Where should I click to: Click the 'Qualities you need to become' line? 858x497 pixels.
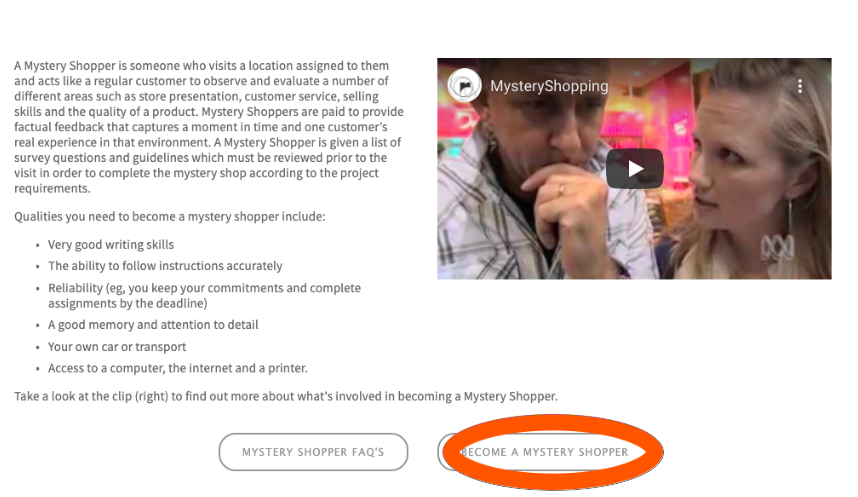[170, 217]
